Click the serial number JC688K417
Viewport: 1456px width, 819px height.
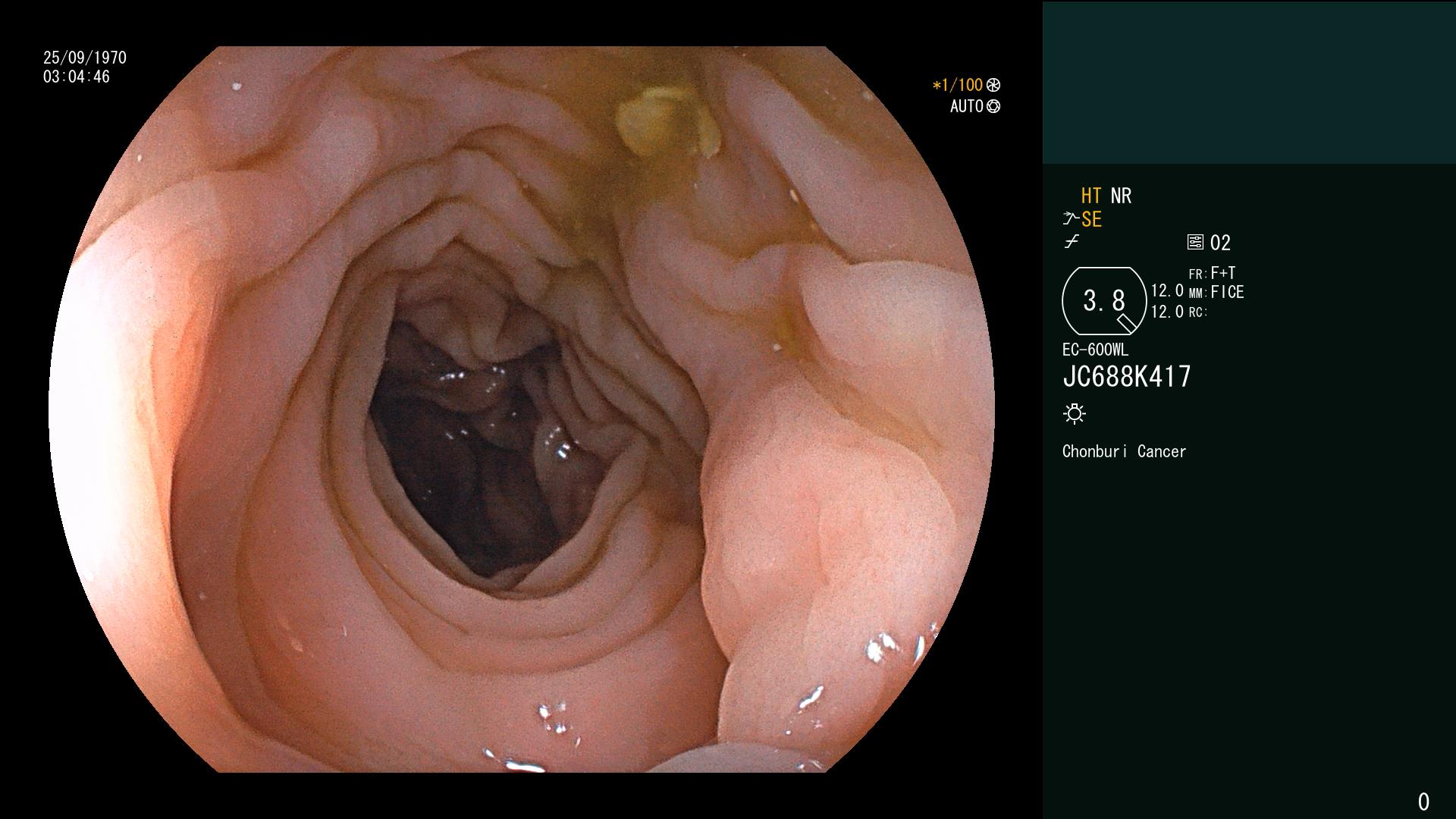(1127, 377)
